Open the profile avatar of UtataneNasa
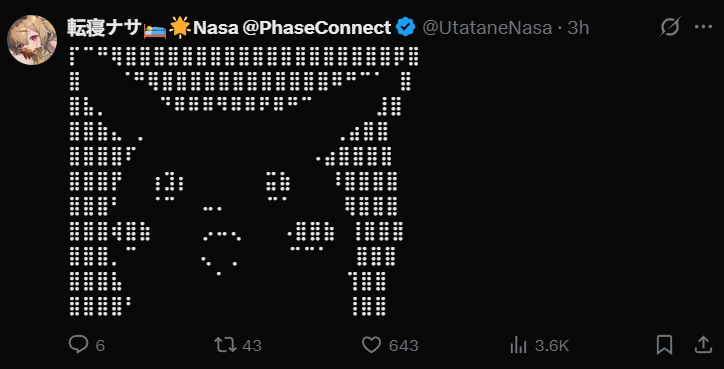Screen dimensions: 724x369 tap(32, 40)
